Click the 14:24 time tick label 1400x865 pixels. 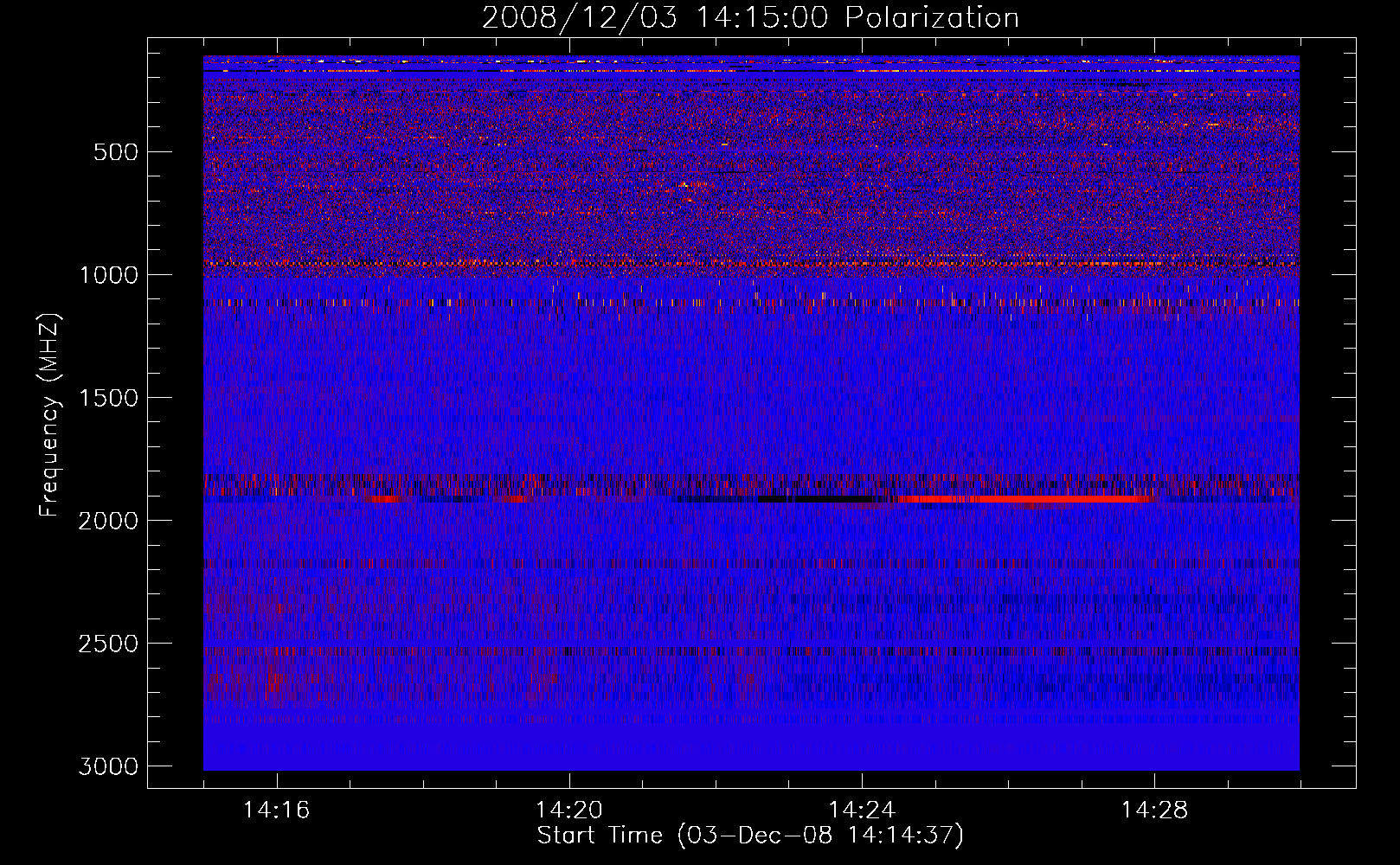tap(861, 811)
